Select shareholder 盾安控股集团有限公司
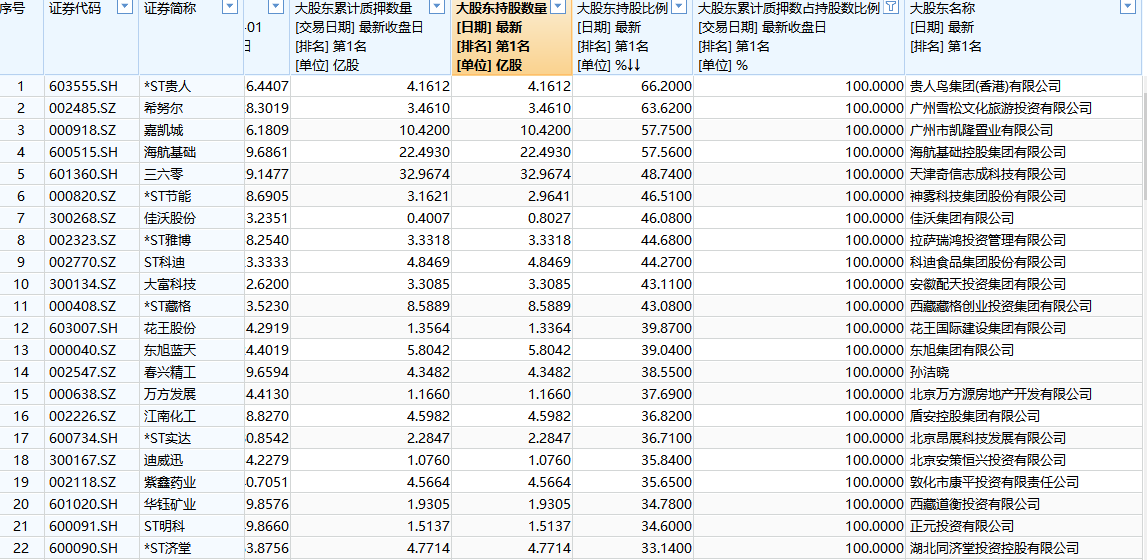Image resolution: width=1147 pixels, height=560 pixels. [974, 416]
